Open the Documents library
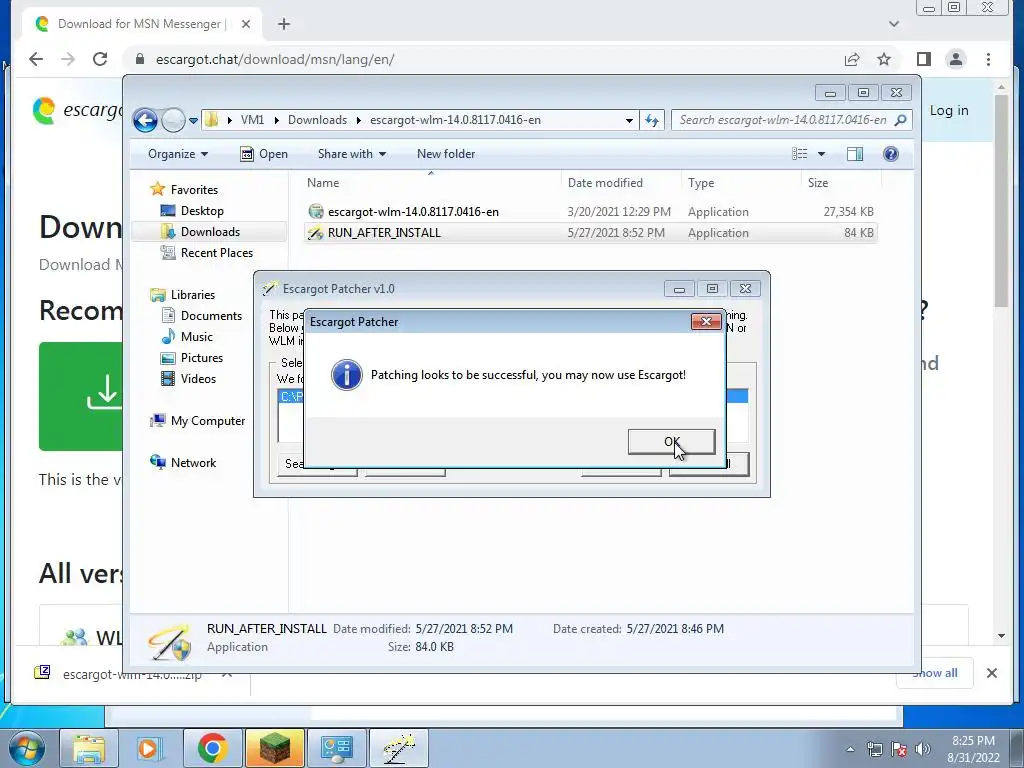 pos(211,315)
